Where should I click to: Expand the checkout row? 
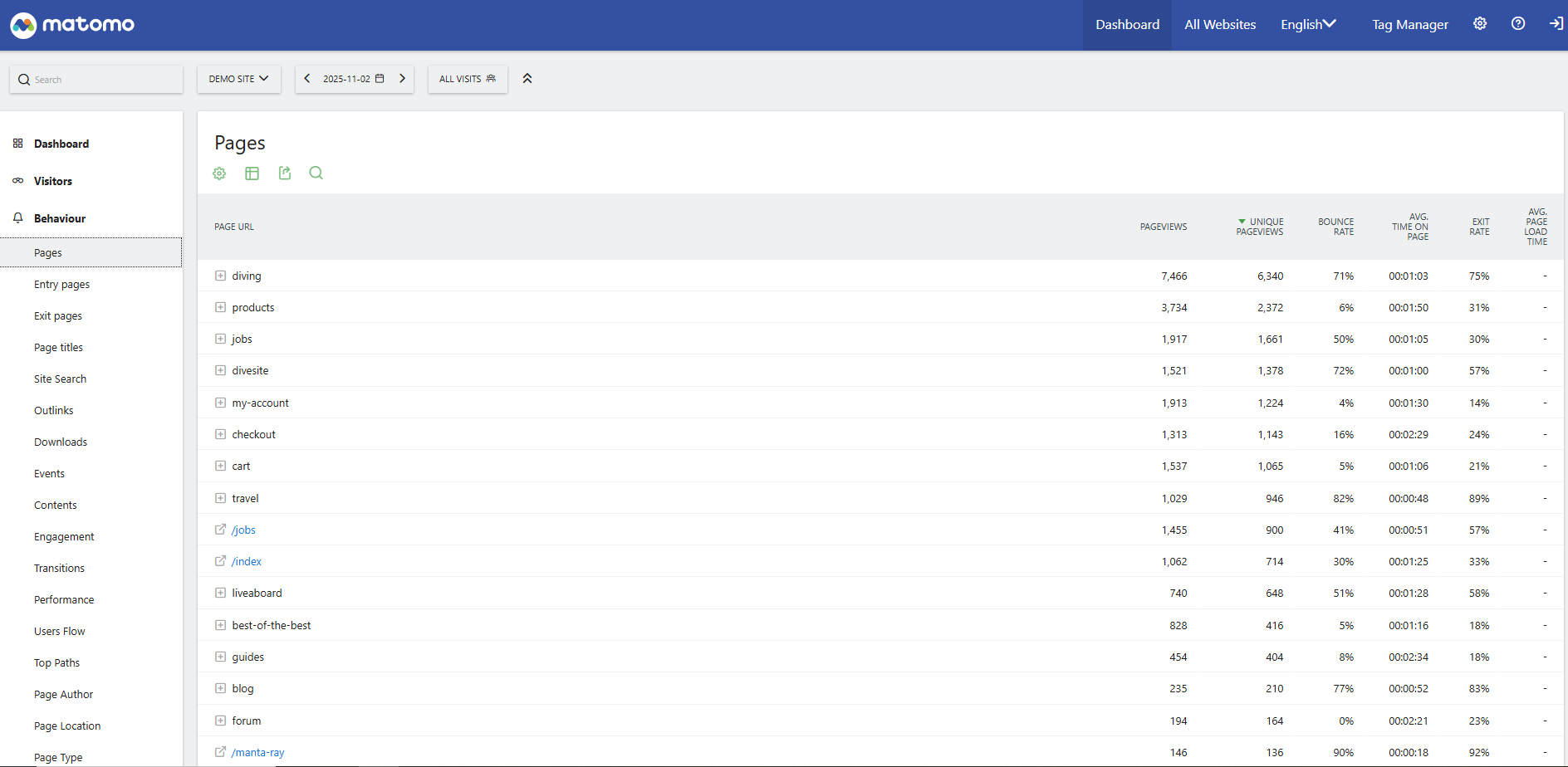pos(220,434)
